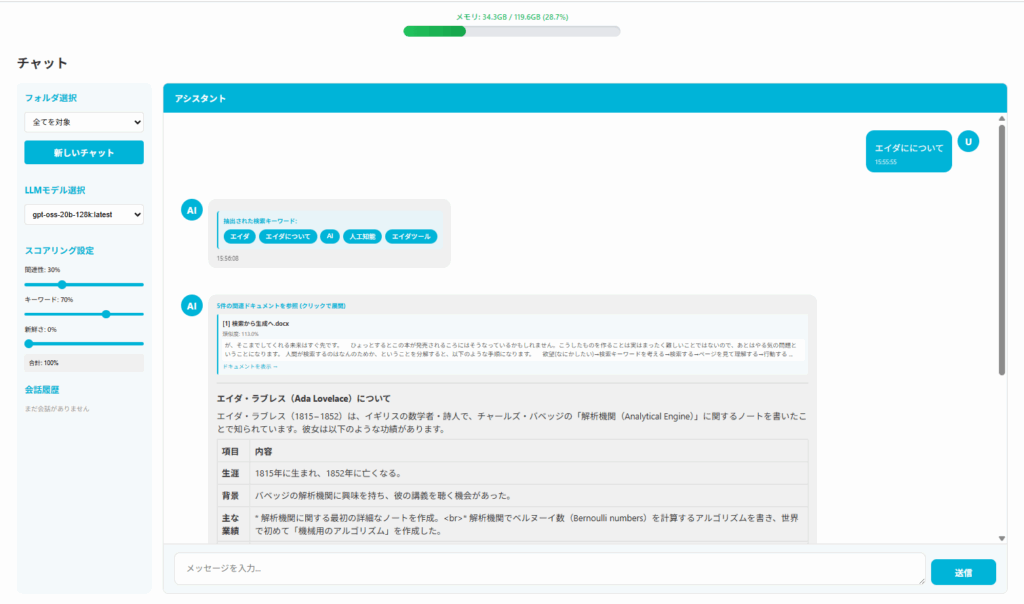Click the 新鮮さ freshness slider handle
Screen dimensions: 1024x604
[x=29, y=343]
